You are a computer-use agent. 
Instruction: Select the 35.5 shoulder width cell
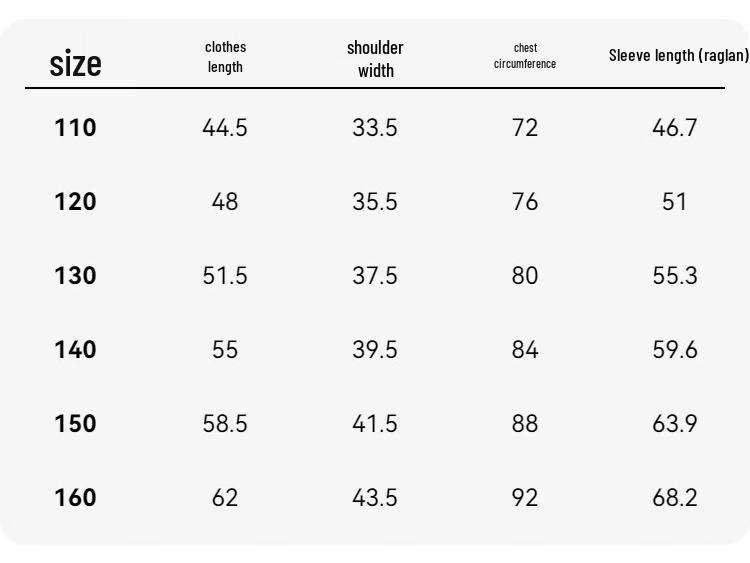[x=375, y=201]
